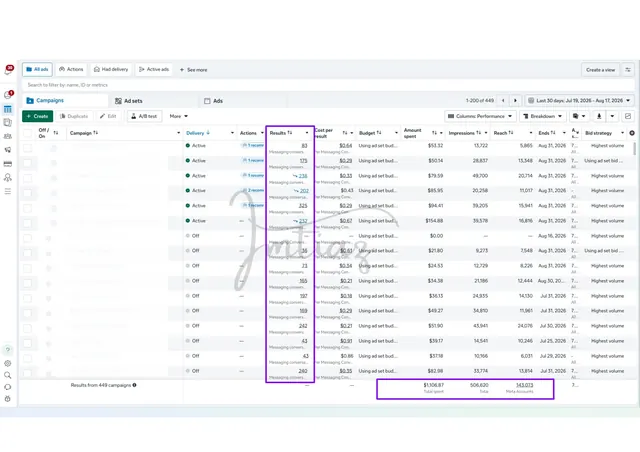Open the billing card icon in the sidebar
640x452 pixels.
[x=8, y=164]
